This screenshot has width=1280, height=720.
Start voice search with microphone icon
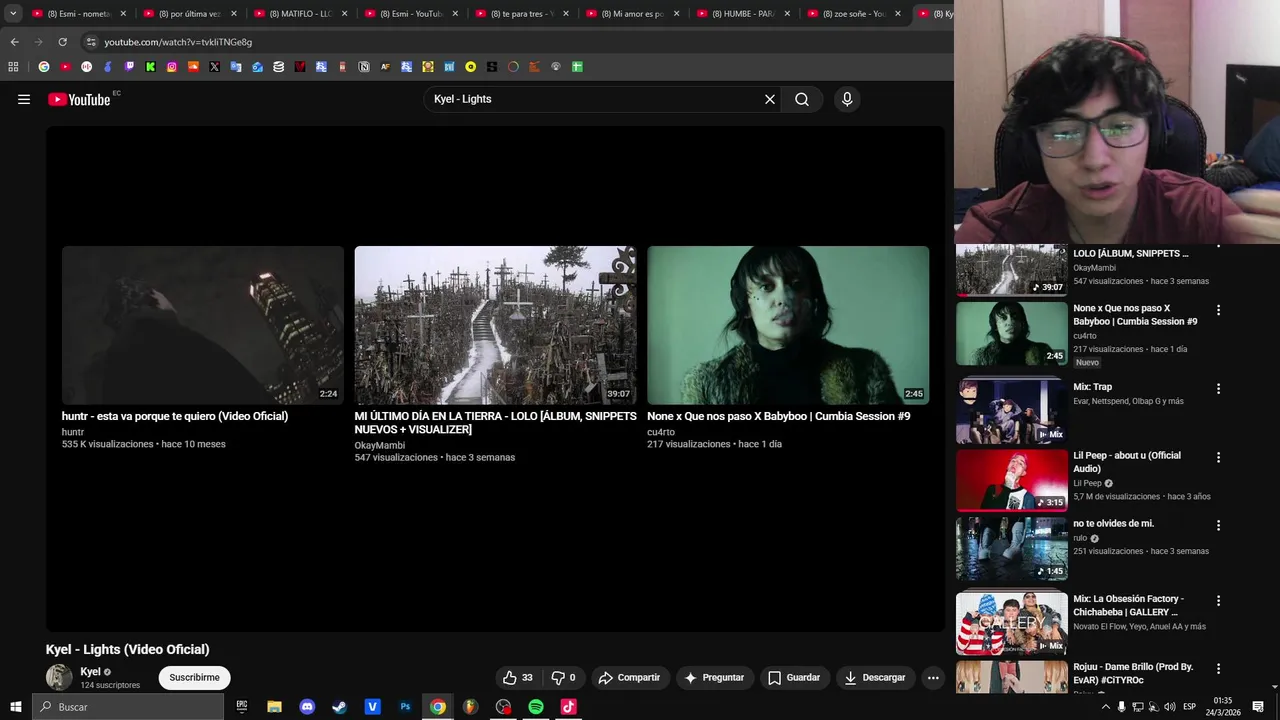[847, 99]
